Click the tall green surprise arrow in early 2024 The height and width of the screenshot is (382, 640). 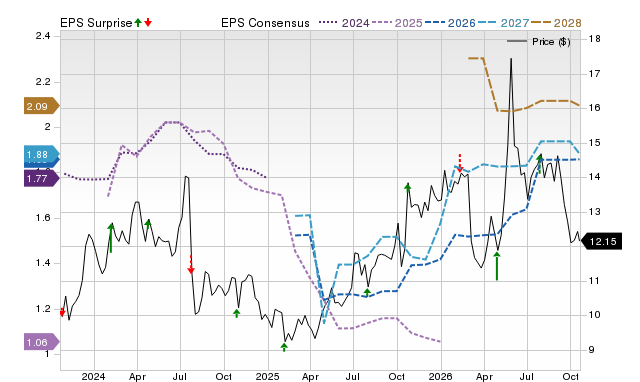click(111, 238)
